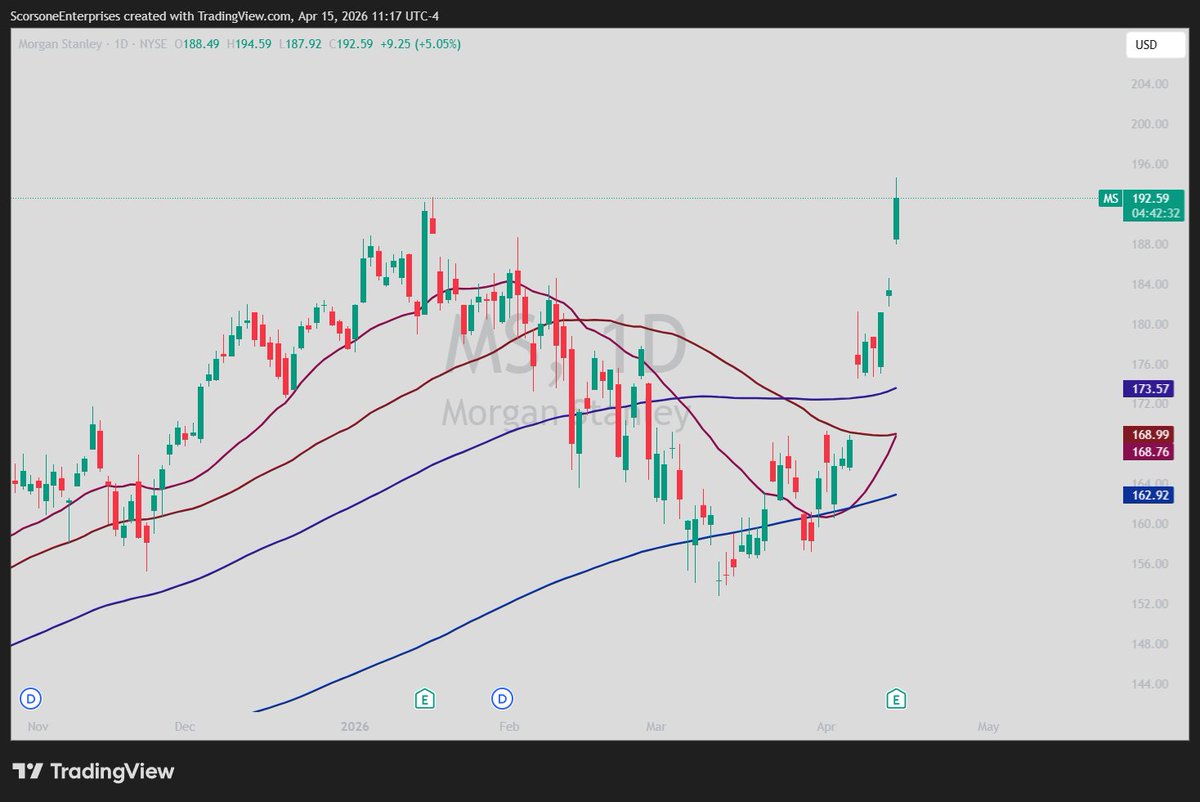This screenshot has height=802, width=1200.
Task: Select the 168.99 moving average label
Action: tap(1151, 434)
